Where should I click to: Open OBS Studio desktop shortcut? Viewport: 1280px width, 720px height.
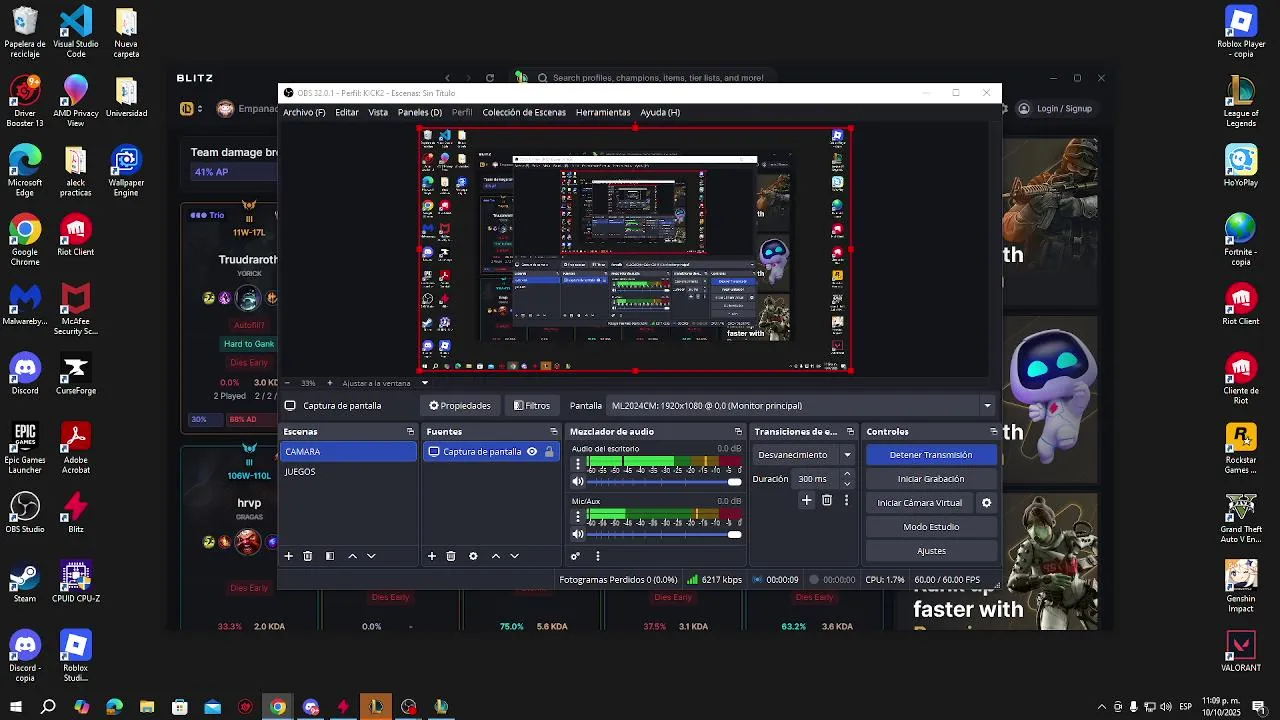[25, 513]
